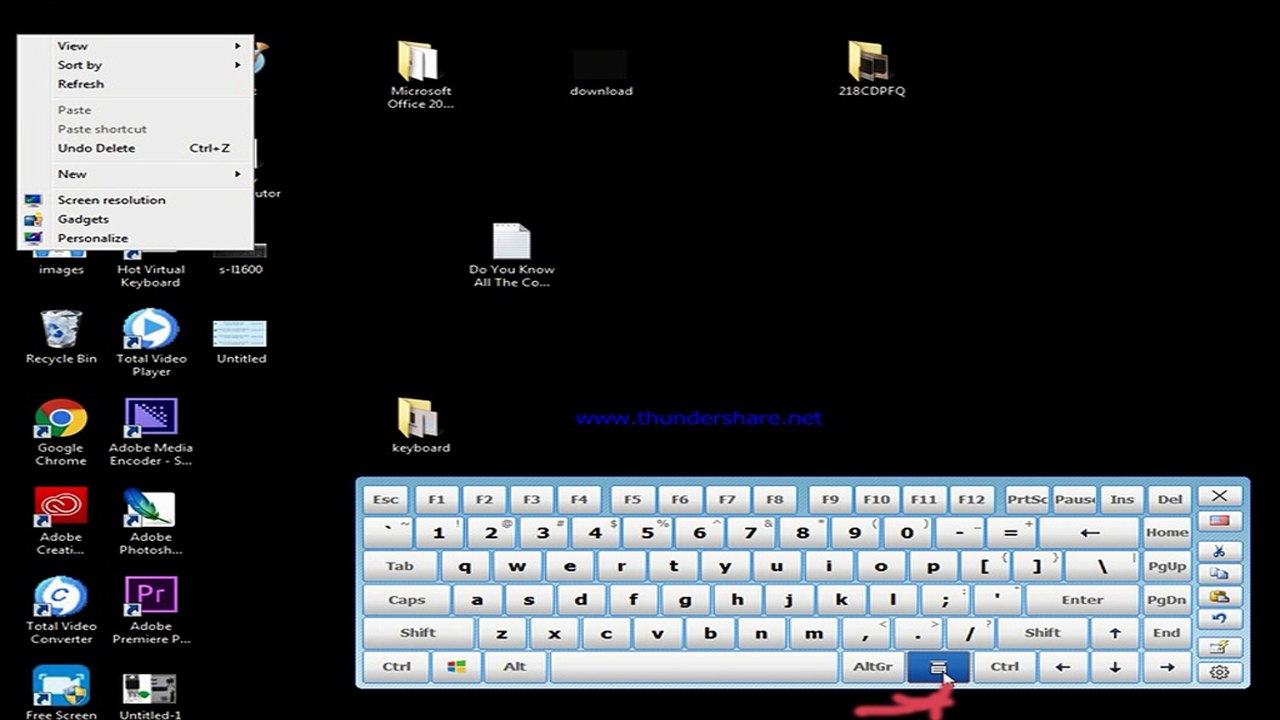Viewport: 1280px width, 720px height.
Task: Switch language using the US flag icon
Action: pos(1219,520)
